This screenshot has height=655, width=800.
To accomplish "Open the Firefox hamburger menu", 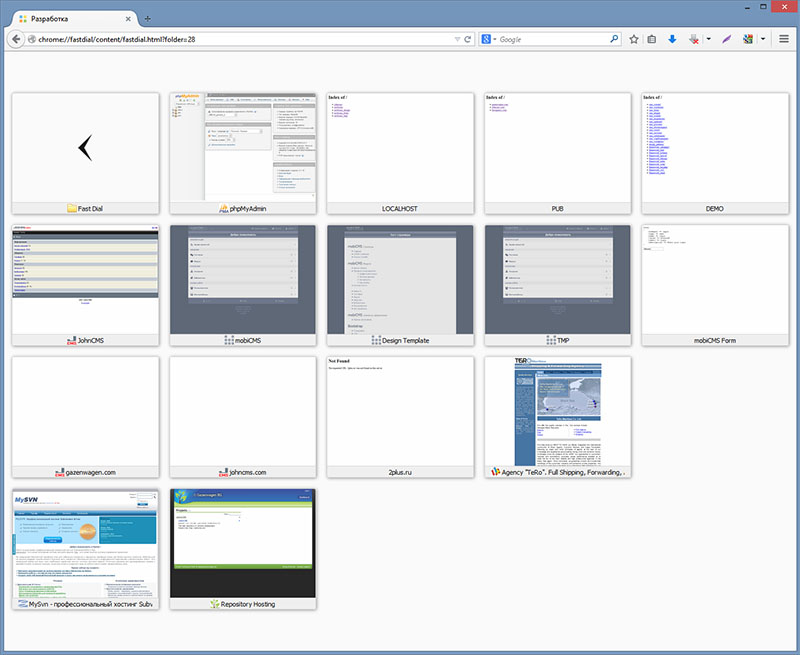I will 784,39.
